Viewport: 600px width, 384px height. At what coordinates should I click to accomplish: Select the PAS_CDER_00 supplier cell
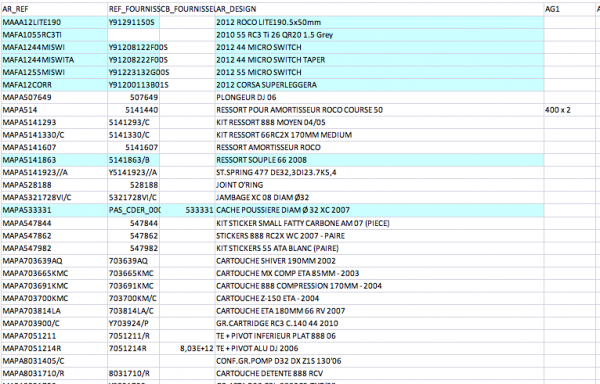(133, 210)
